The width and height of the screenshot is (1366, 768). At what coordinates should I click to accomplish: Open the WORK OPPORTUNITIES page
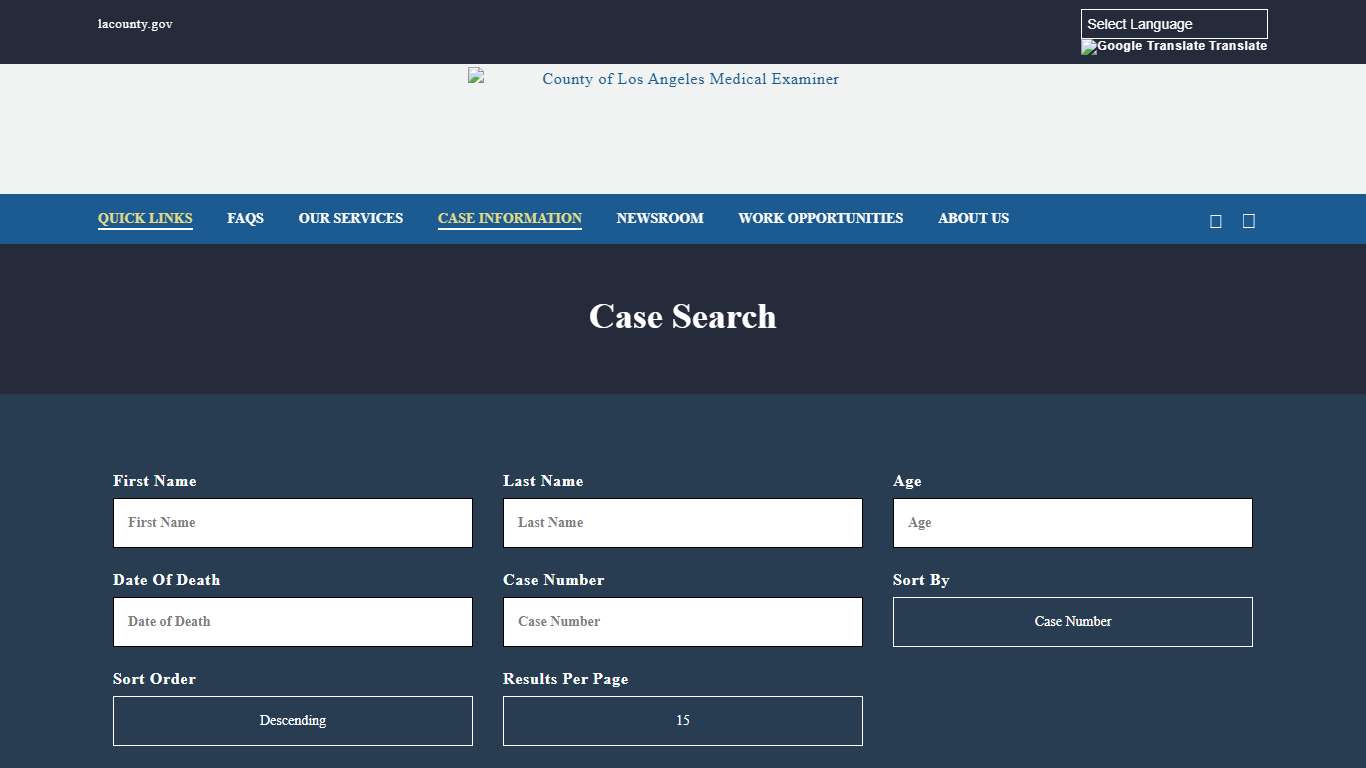tap(820, 218)
